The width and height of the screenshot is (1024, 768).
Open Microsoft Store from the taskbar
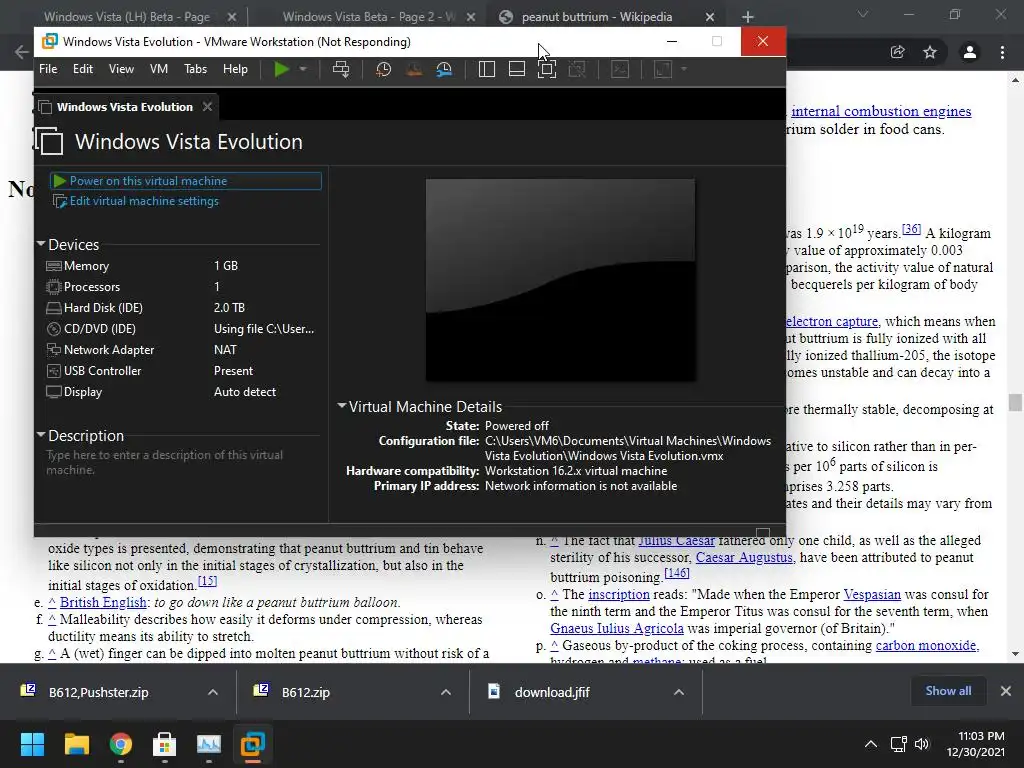pyautogui.click(x=164, y=744)
